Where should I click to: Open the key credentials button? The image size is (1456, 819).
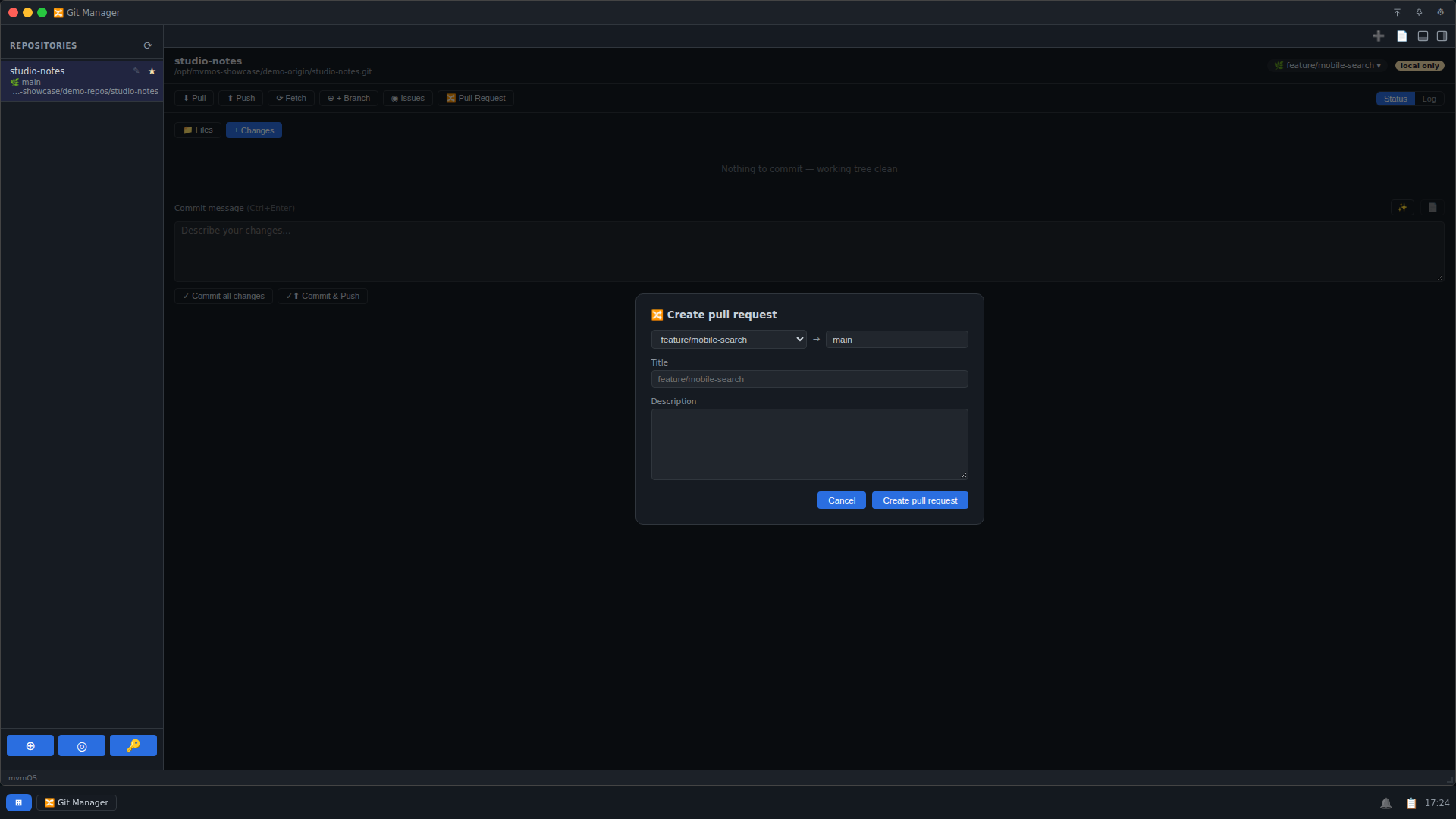133,745
